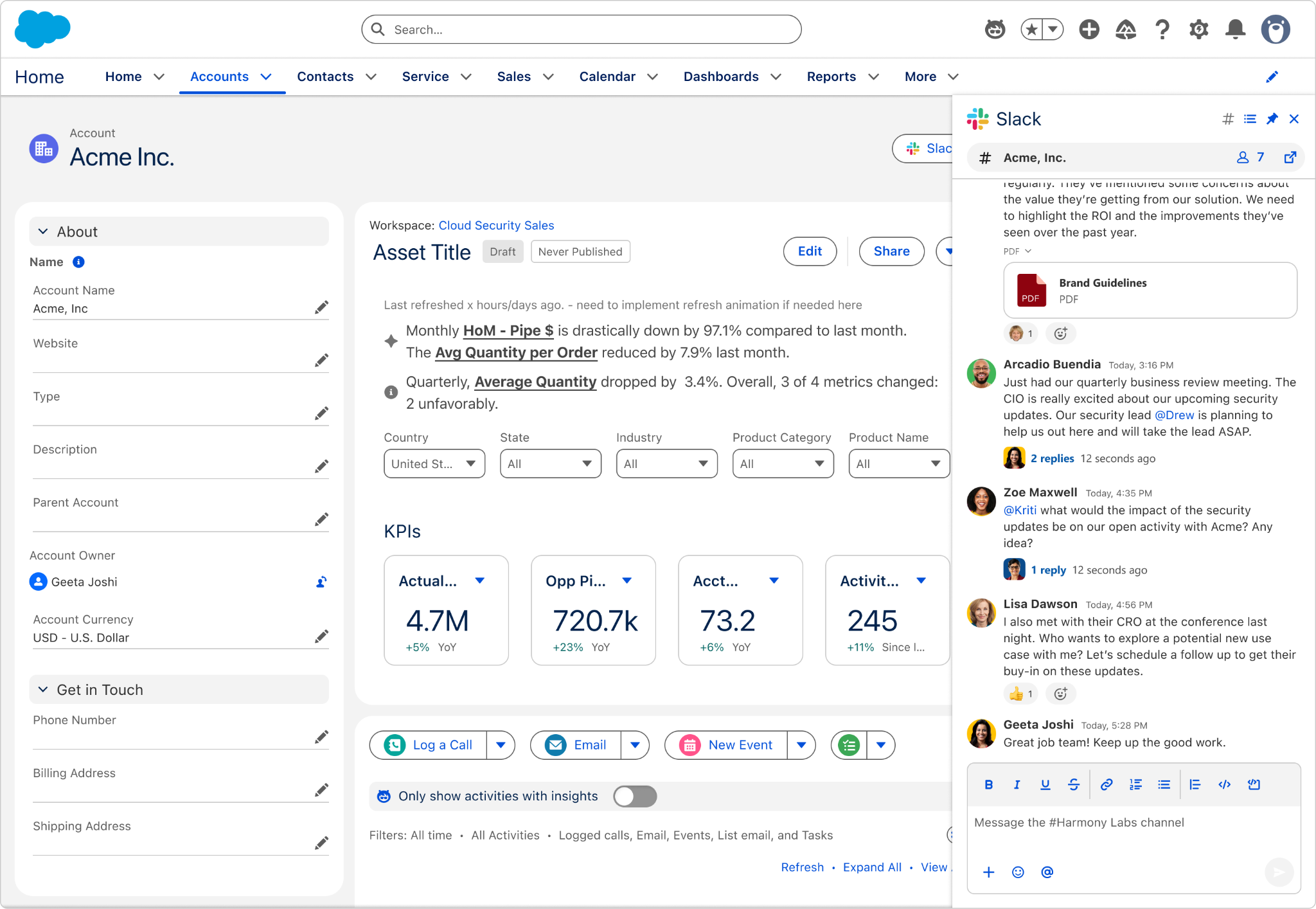Toggle Only show activities with insights
Screen dimensions: 1316x909
tap(635, 797)
